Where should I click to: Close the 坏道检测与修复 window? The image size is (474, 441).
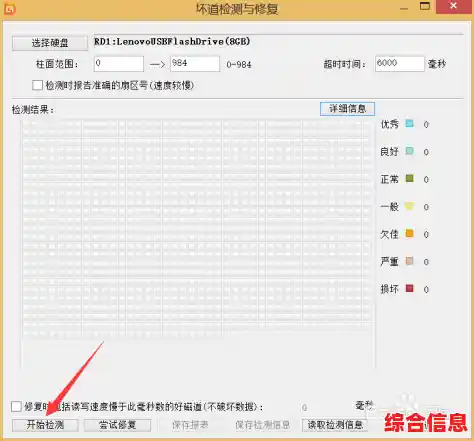[454, 6]
